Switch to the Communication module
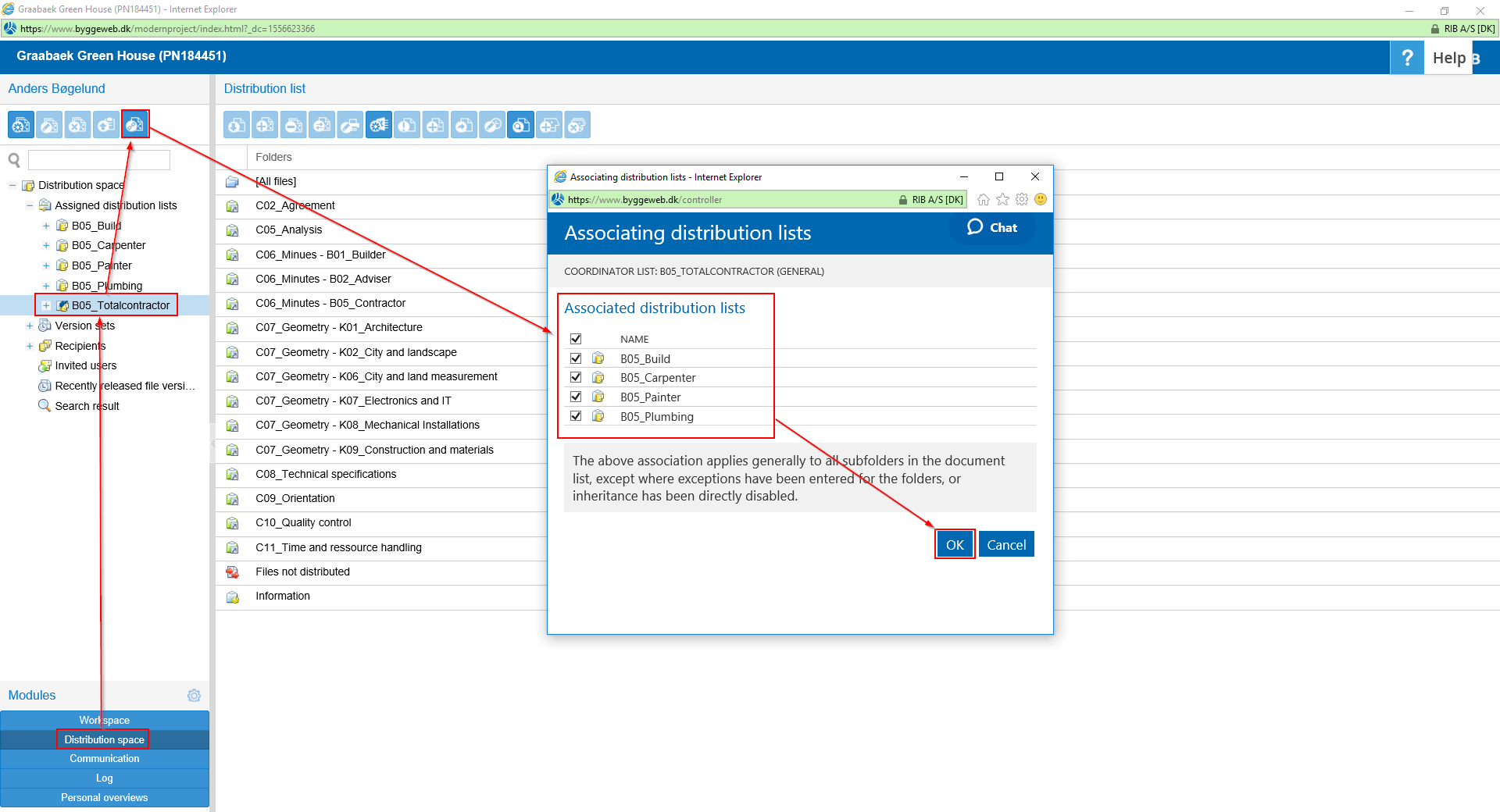1500x812 pixels. [105, 758]
